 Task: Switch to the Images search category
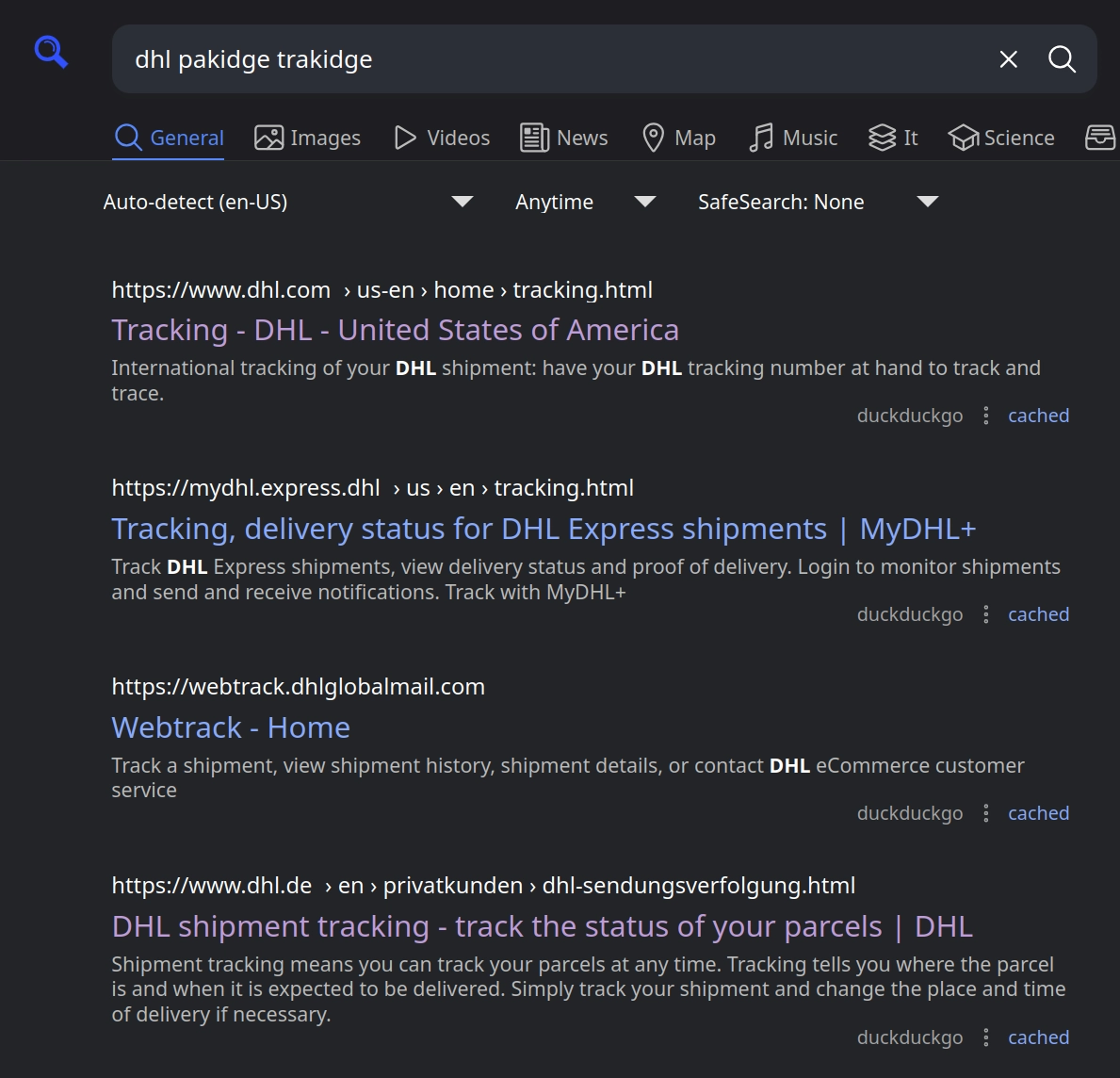coord(307,138)
